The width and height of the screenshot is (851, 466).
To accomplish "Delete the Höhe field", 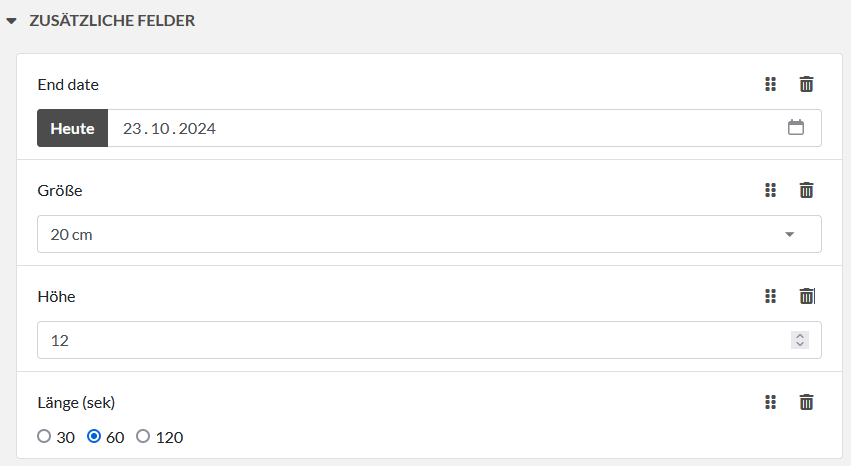I will pos(806,296).
